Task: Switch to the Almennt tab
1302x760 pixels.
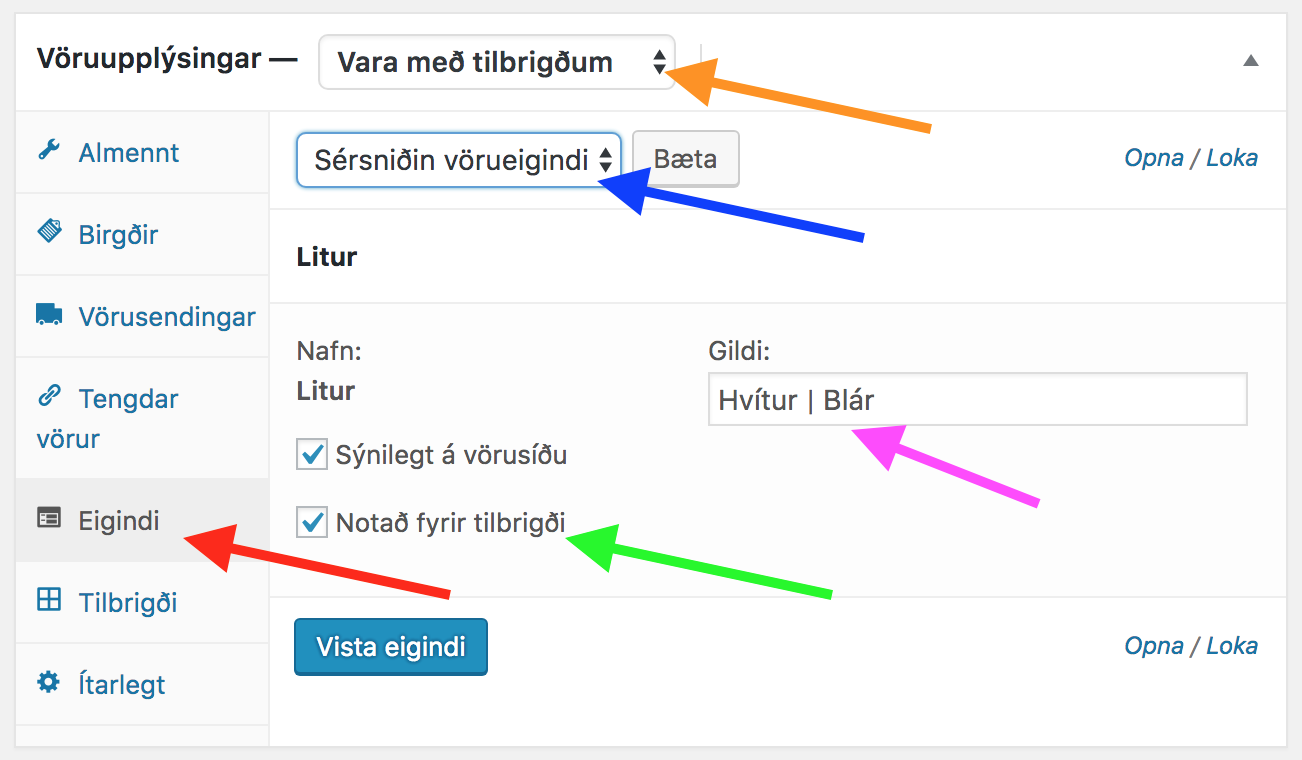Action: coord(128,153)
